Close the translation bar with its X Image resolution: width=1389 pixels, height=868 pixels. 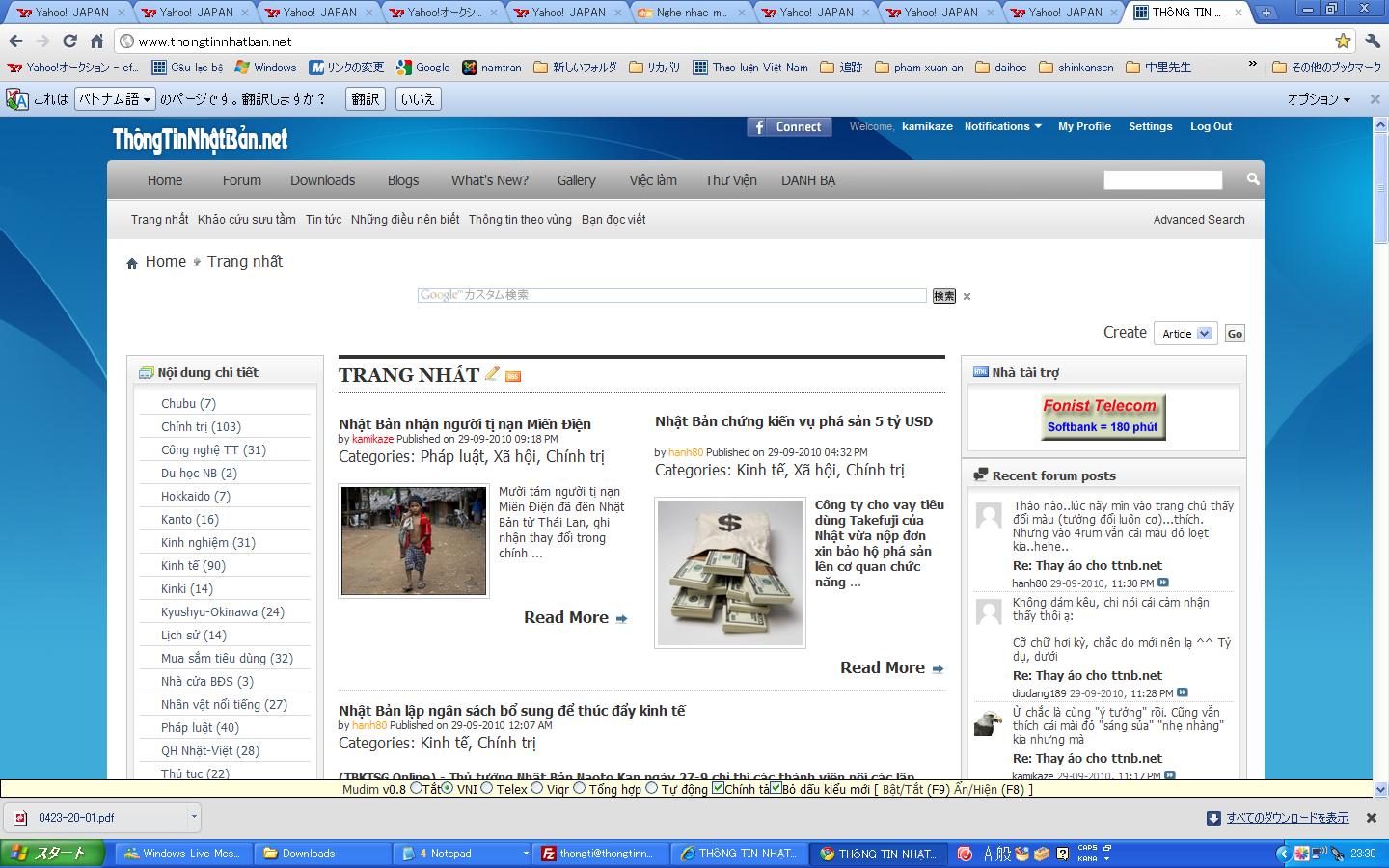click(x=1375, y=99)
